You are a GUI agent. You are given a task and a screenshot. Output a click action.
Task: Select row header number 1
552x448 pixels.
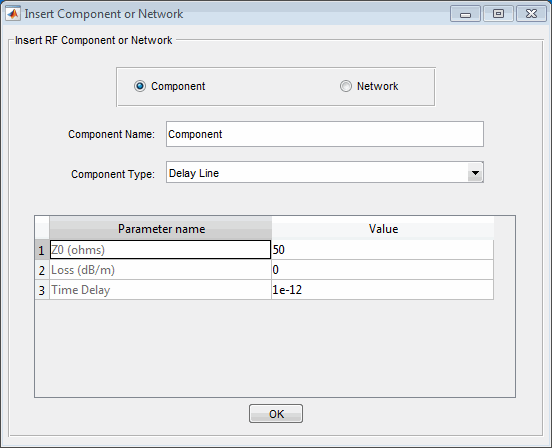point(42,250)
